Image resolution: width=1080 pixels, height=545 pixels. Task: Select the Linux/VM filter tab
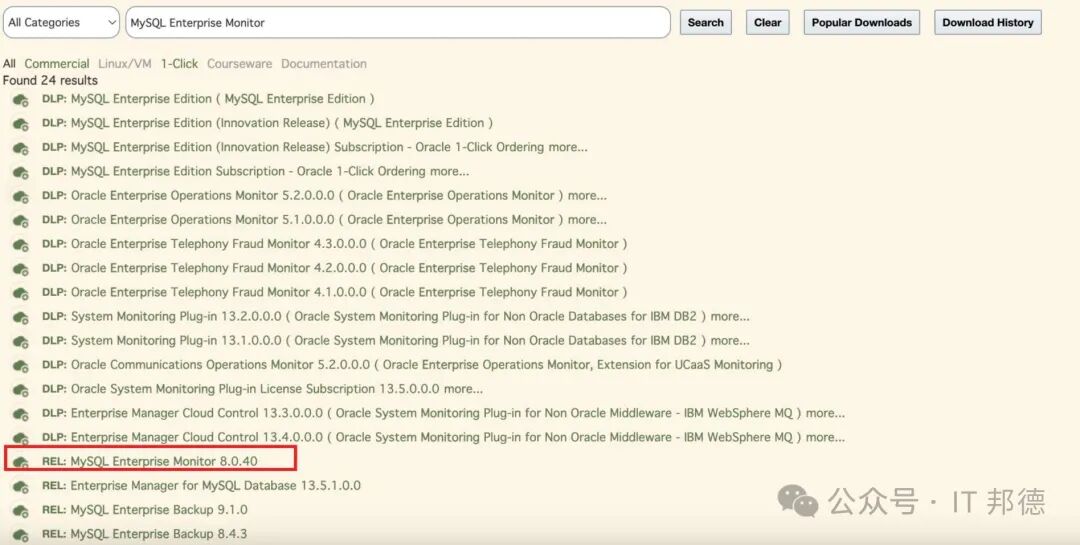point(125,63)
